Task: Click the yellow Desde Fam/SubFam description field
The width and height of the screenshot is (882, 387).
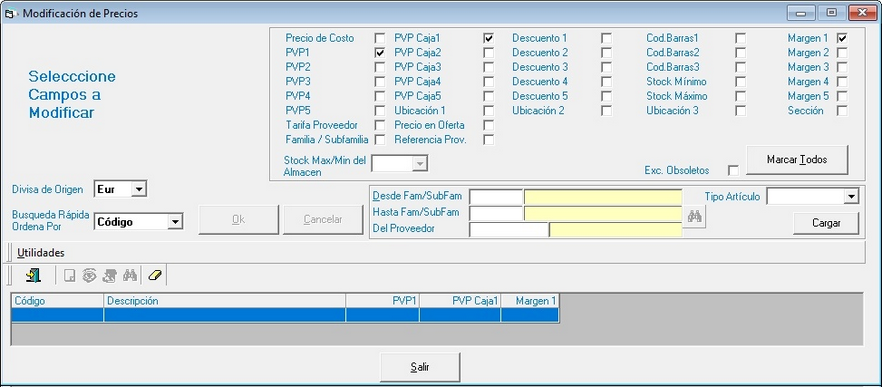Action: tap(603, 197)
